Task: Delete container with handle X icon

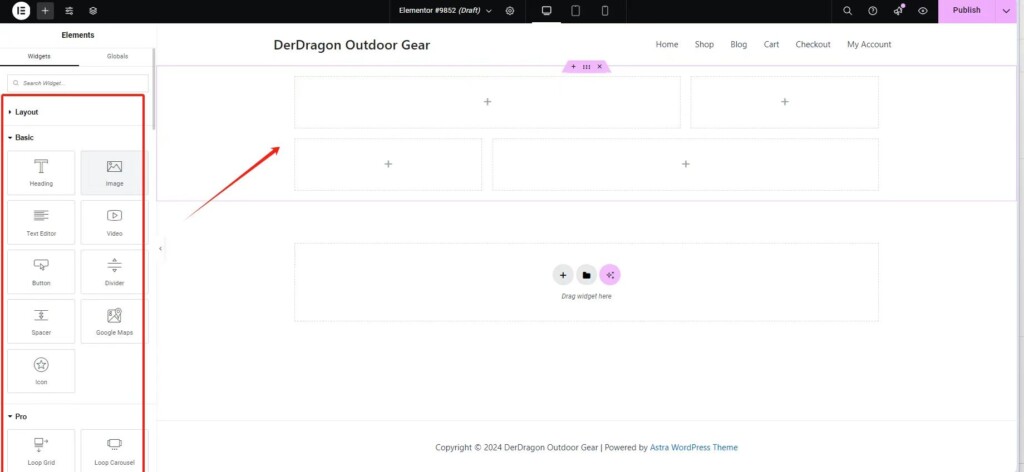Action: pos(600,67)
